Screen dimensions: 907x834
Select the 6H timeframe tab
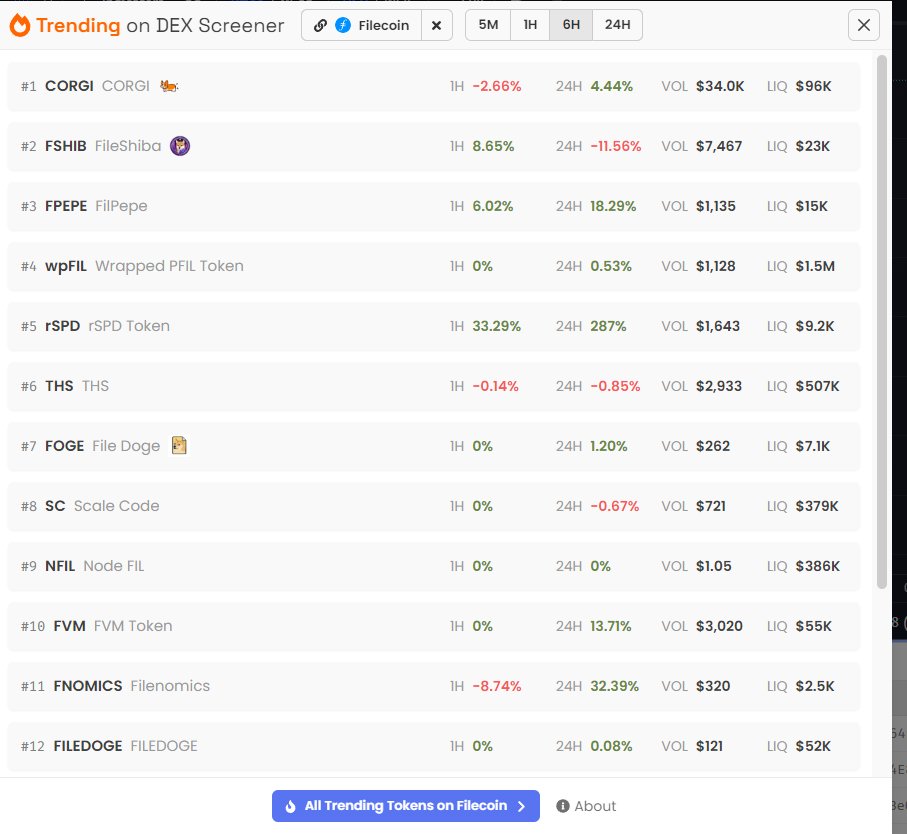[571, 25]
